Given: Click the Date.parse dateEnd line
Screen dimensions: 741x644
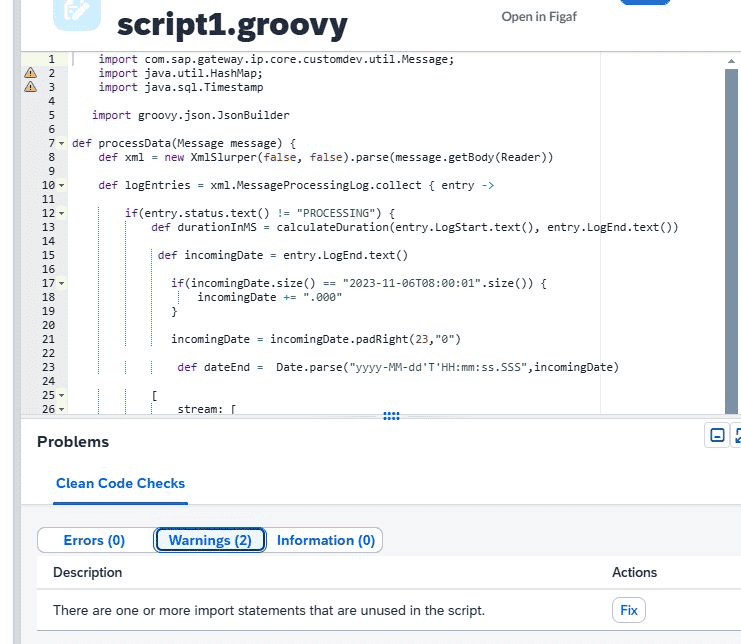Looking at the screenshot, I should 398,367.
